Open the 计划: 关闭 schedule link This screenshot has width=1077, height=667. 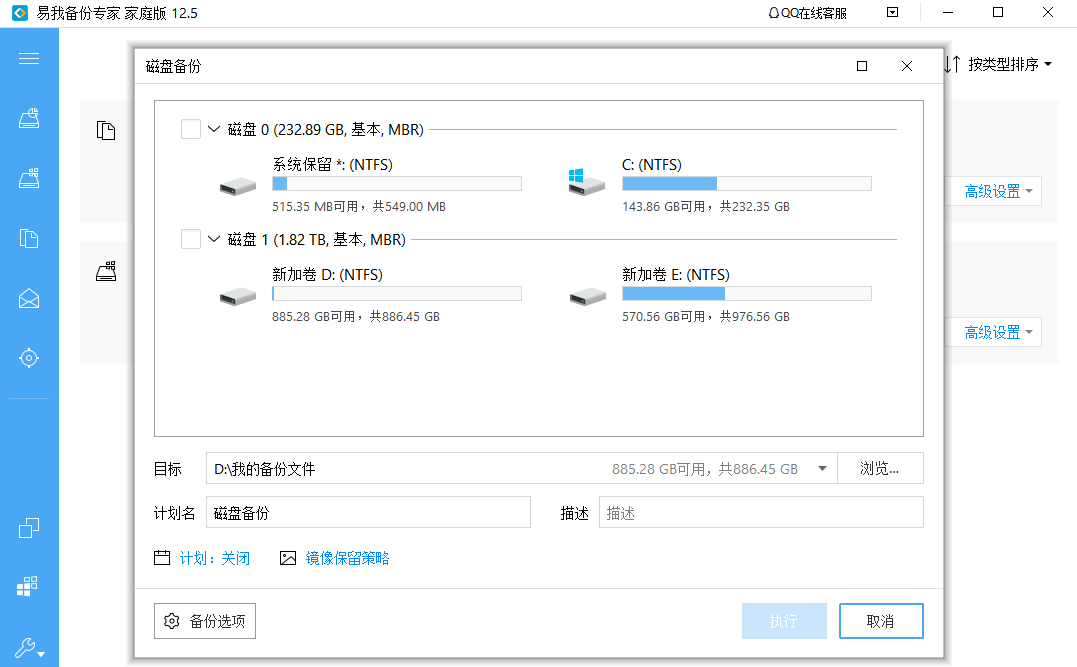click(x=214, y=558)
